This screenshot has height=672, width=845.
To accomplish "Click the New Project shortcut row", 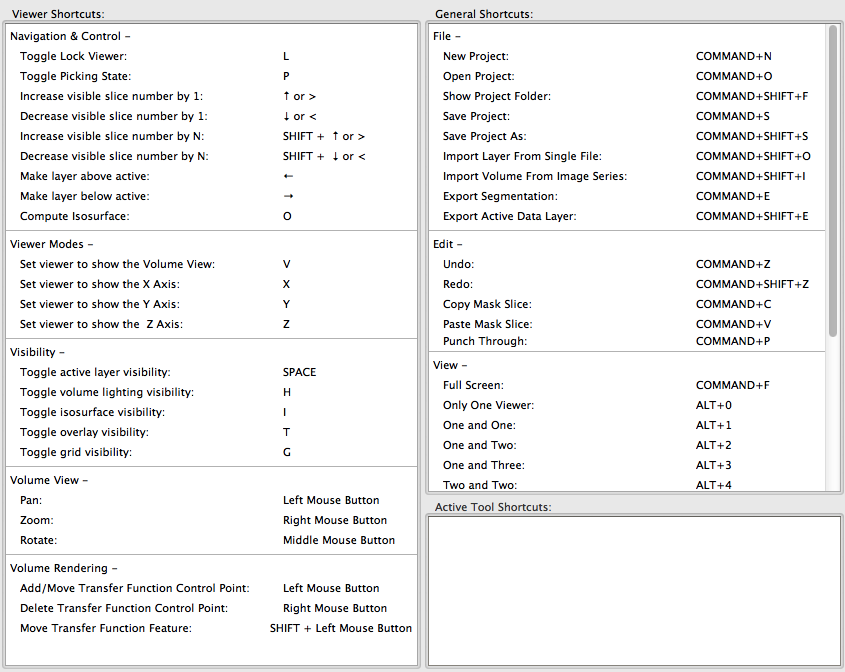I will (628, 56).
